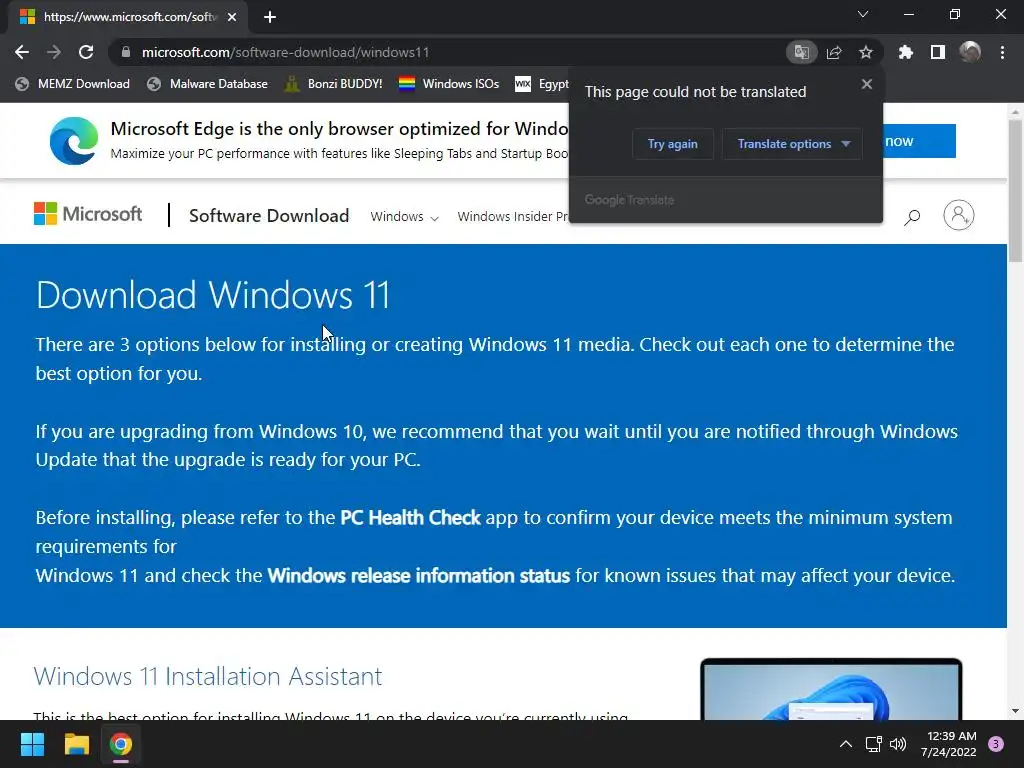Open the clock showing 12:39 AM
This screenshot has height=768, width=1024.
click(949, 744)
